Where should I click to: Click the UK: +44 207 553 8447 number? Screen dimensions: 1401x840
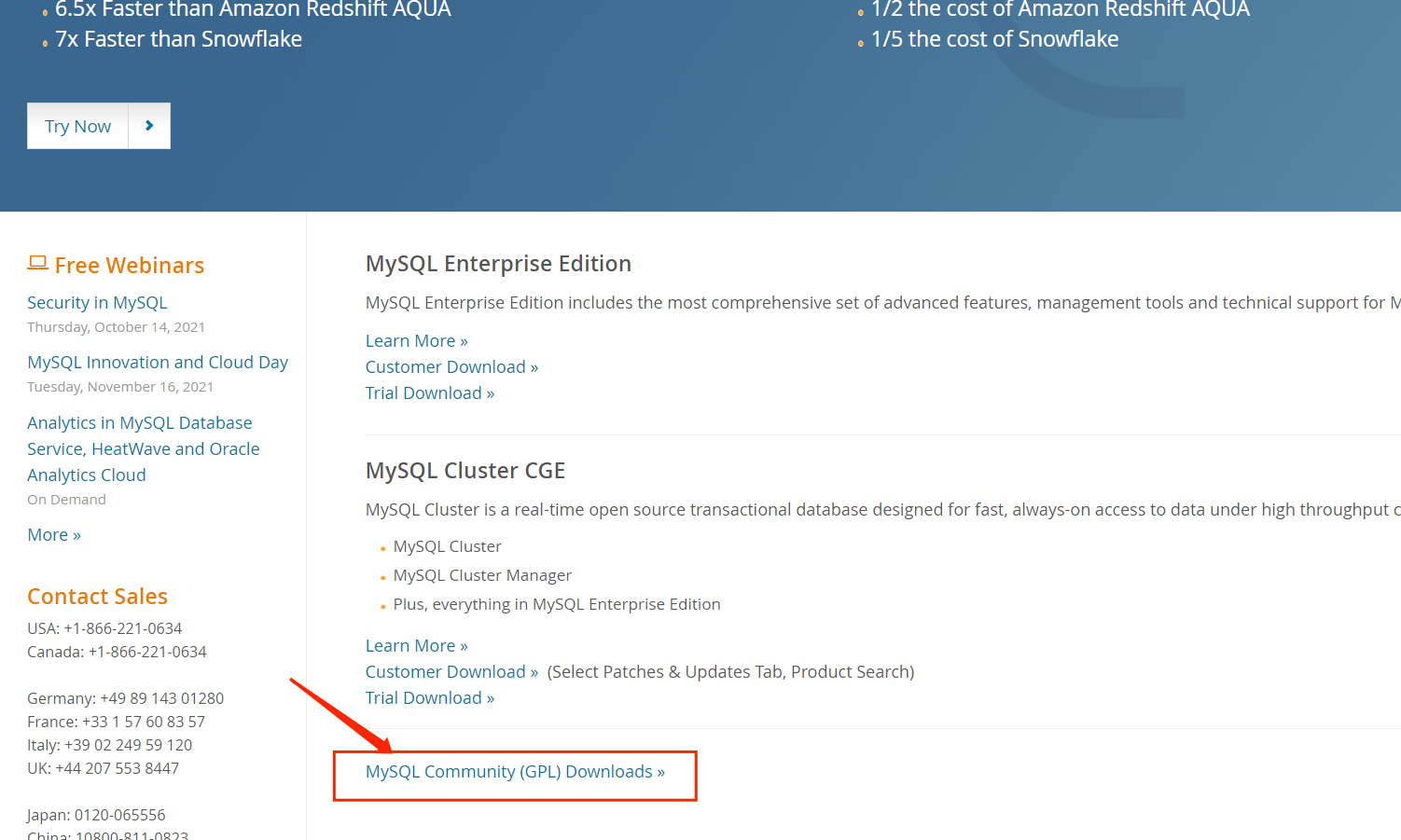(x=103, y=769)
